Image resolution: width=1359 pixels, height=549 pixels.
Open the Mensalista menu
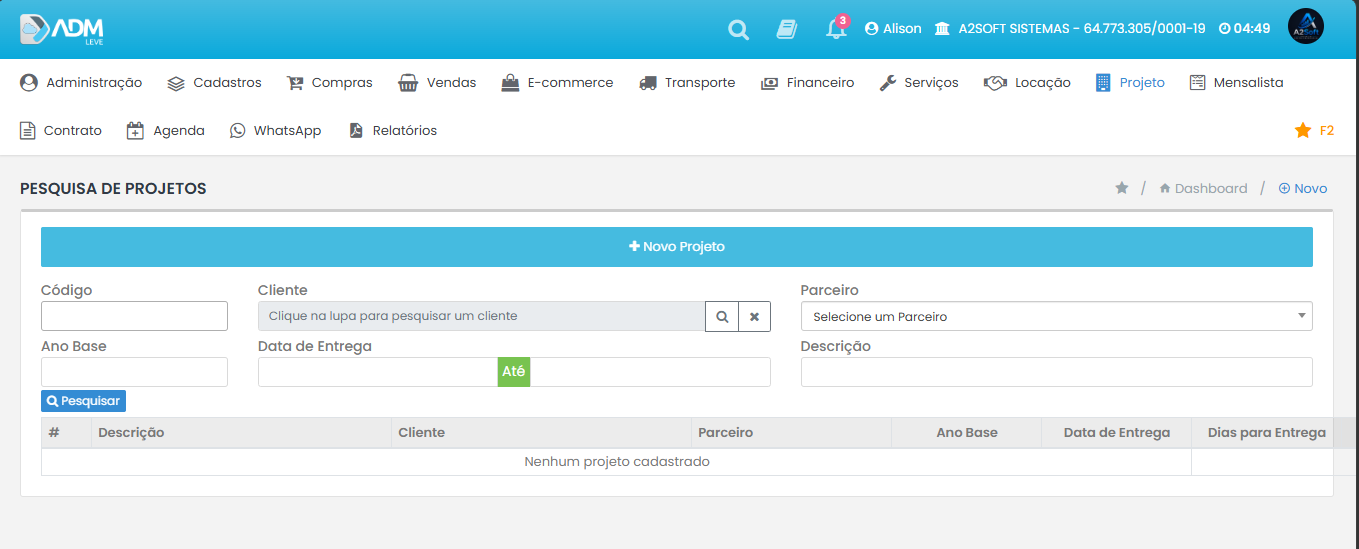click(x=1236, y=83)
